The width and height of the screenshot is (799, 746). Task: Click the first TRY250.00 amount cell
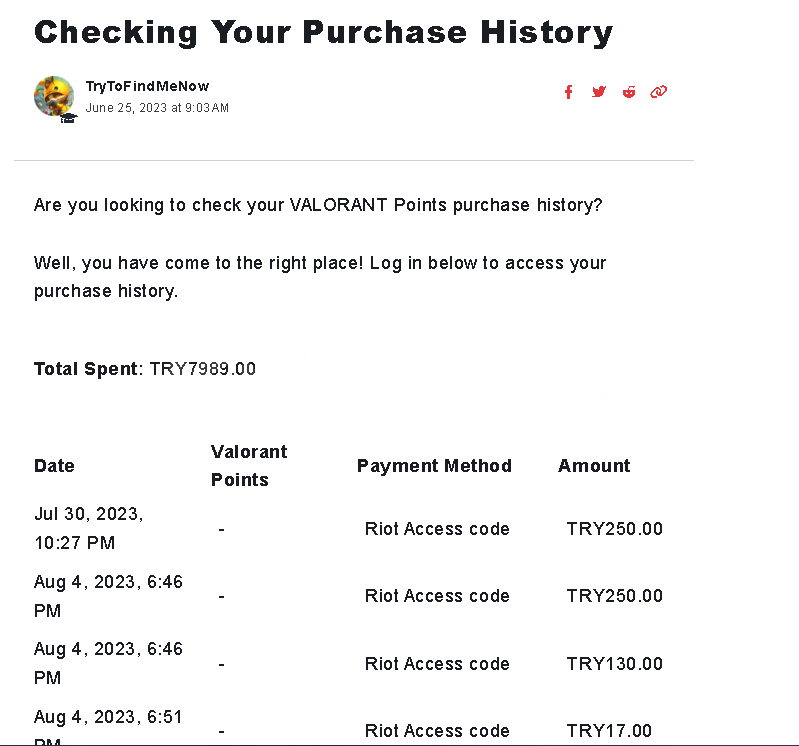pyautogui.click(x=614, y=529)
